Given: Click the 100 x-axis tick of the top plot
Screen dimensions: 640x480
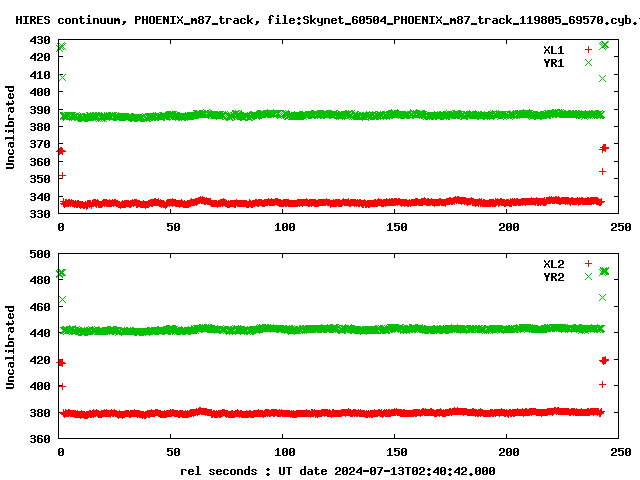Looking at the screenshot, I should (284, 227).
